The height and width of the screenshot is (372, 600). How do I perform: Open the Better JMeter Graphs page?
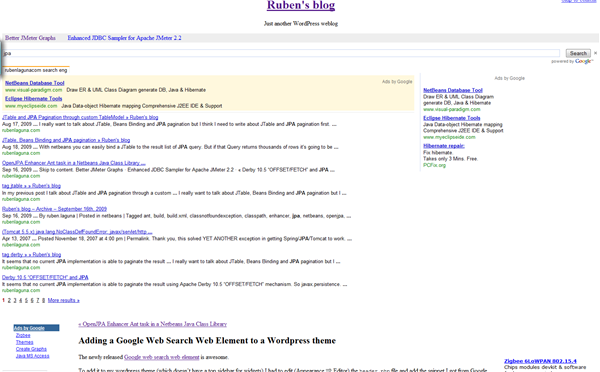click(30, 38)
